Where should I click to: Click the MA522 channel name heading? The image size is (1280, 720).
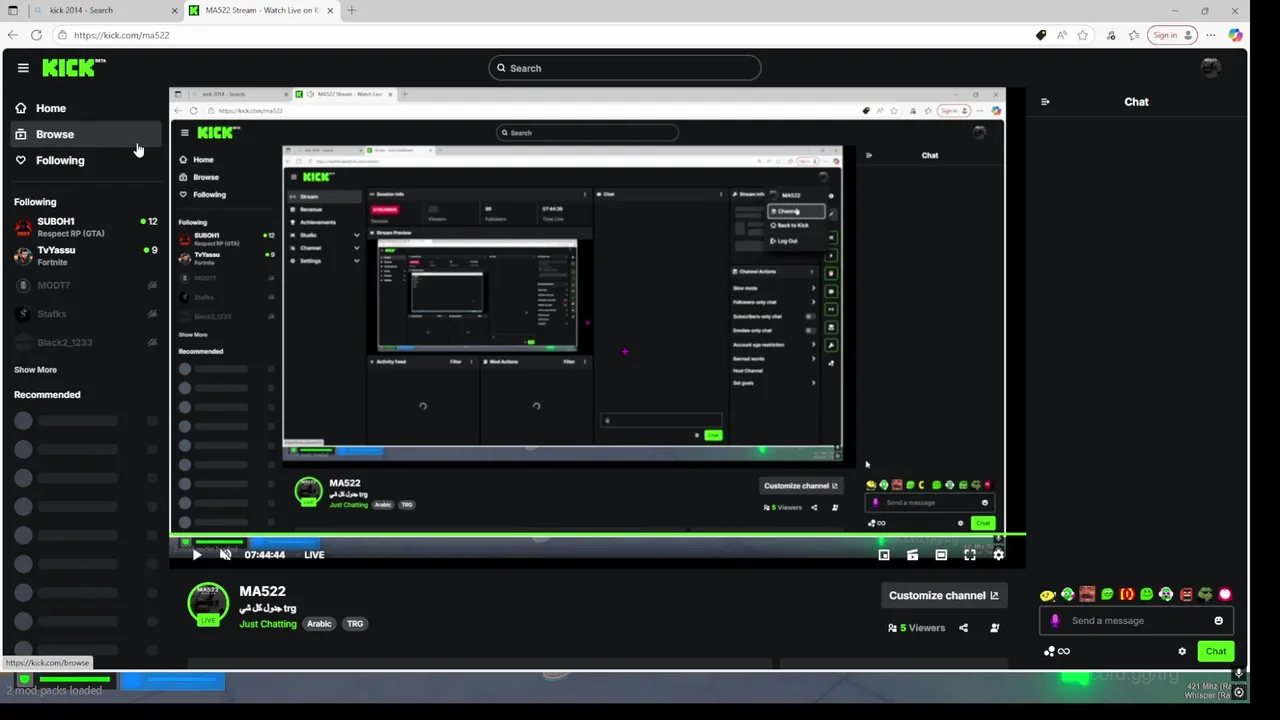(263, 592)
